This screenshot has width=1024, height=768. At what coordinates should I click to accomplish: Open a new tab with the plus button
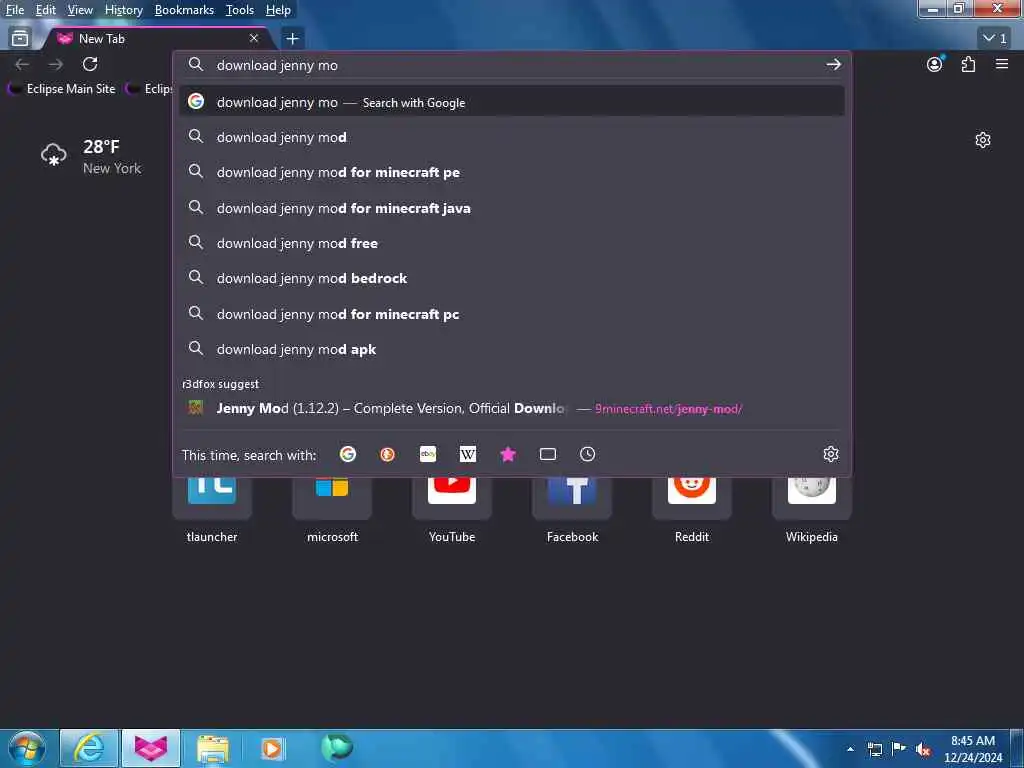click(293, 39)
